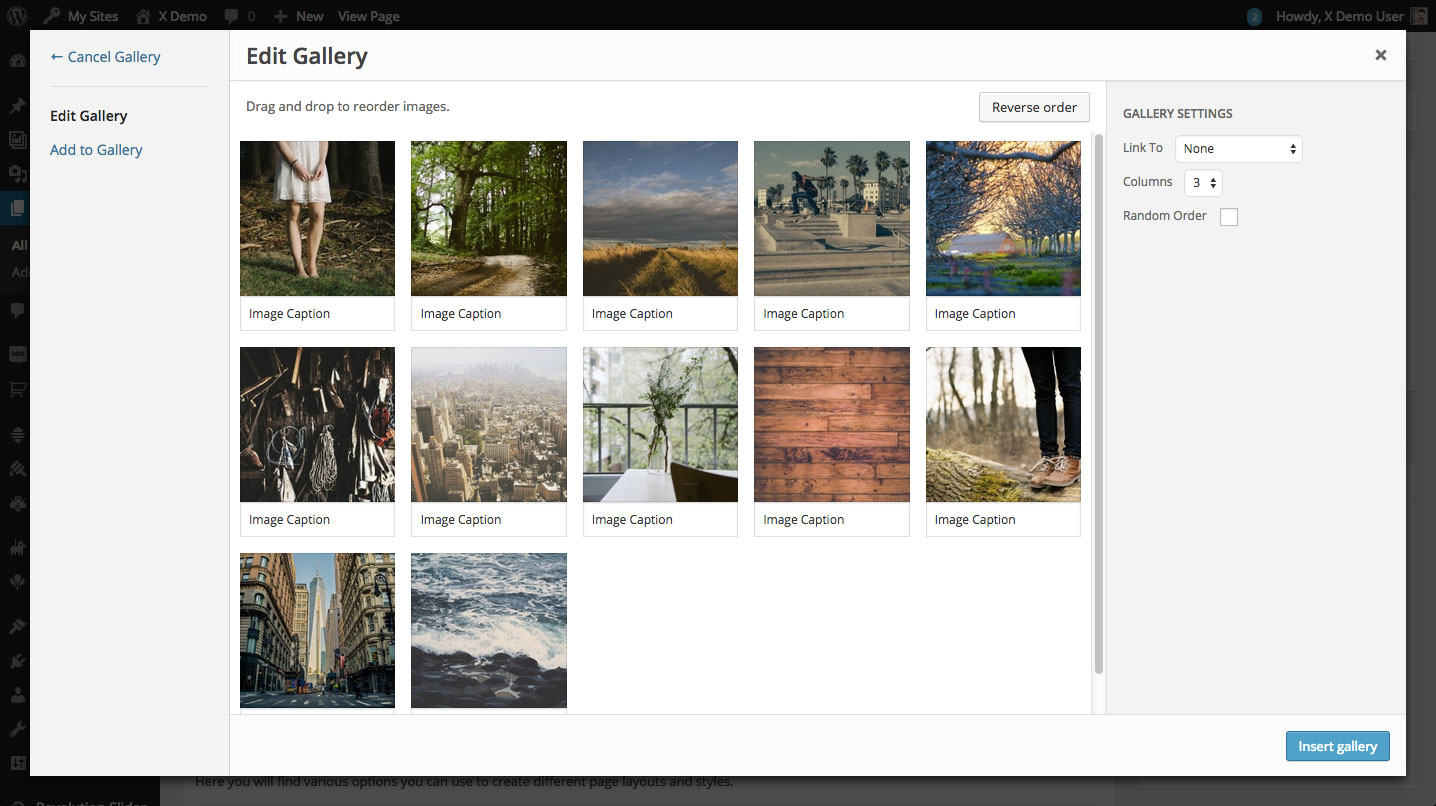
Task: Switch to Add to Gallery section
Action: pyautogui.click(x=96, y=150)
